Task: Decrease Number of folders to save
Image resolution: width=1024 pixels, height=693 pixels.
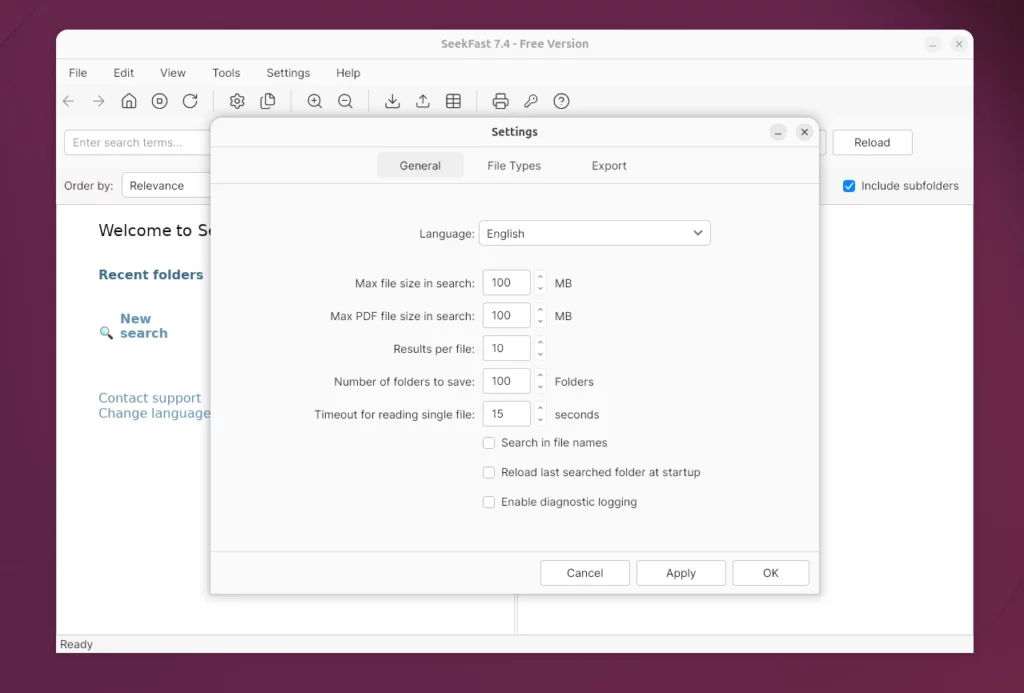Action: tap(540, 387)
